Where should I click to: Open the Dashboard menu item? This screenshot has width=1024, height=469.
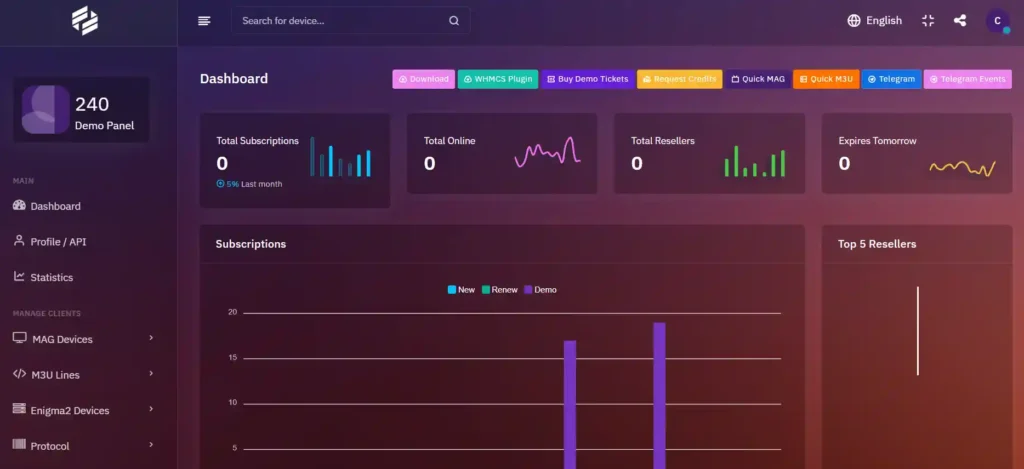pos(56,206)
